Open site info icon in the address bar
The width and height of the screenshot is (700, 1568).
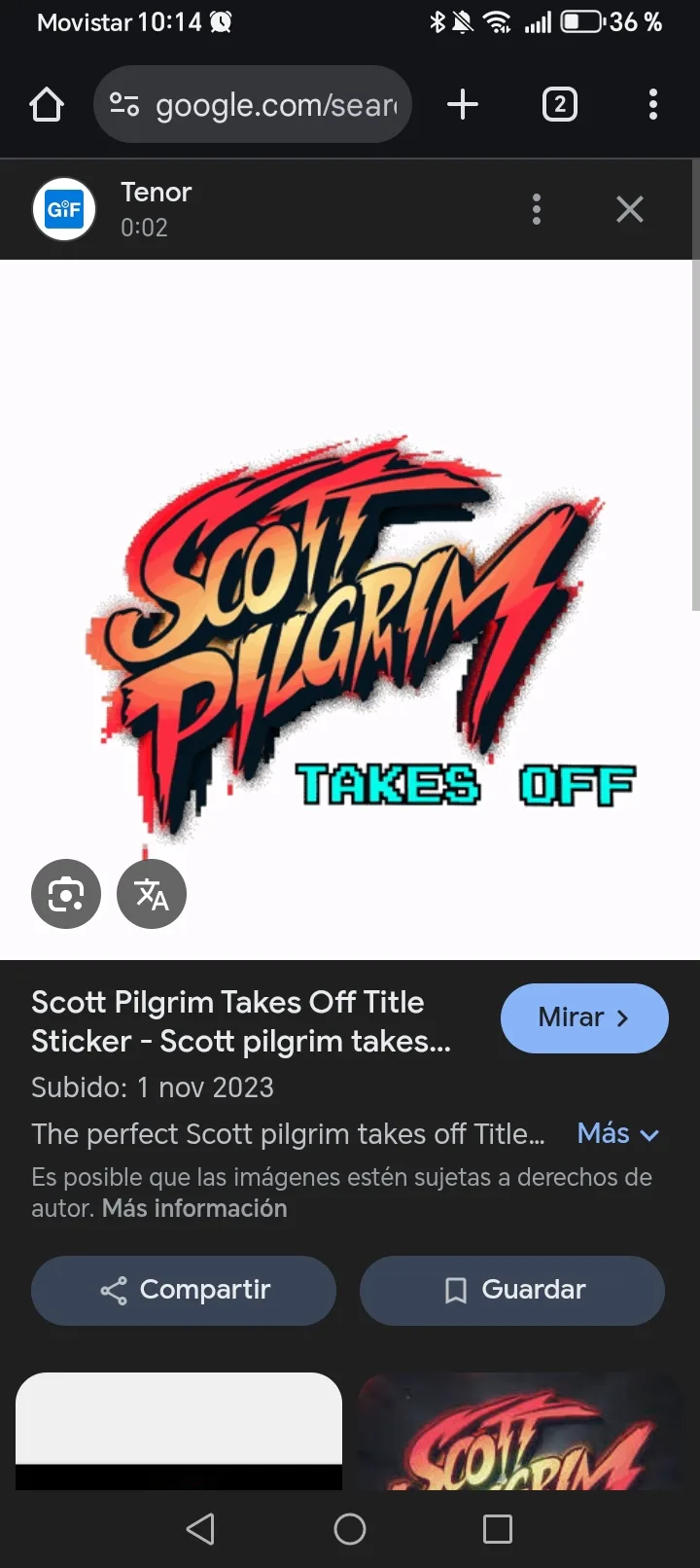click(x=124, y=104)
